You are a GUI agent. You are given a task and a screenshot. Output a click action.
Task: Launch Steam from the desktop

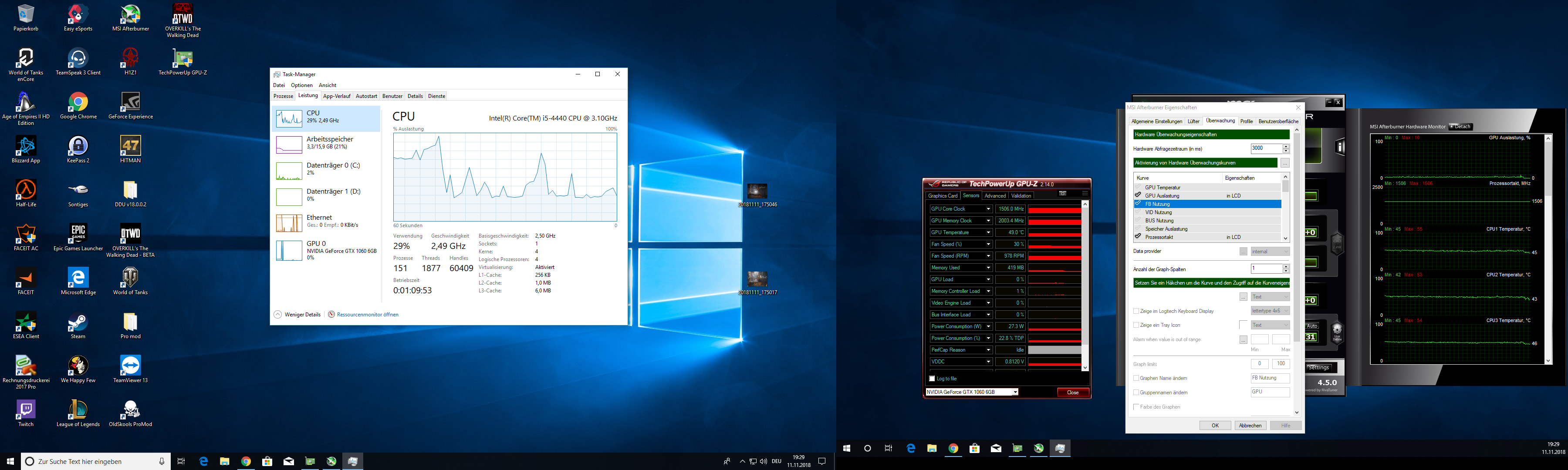click(x=77, y=322)
